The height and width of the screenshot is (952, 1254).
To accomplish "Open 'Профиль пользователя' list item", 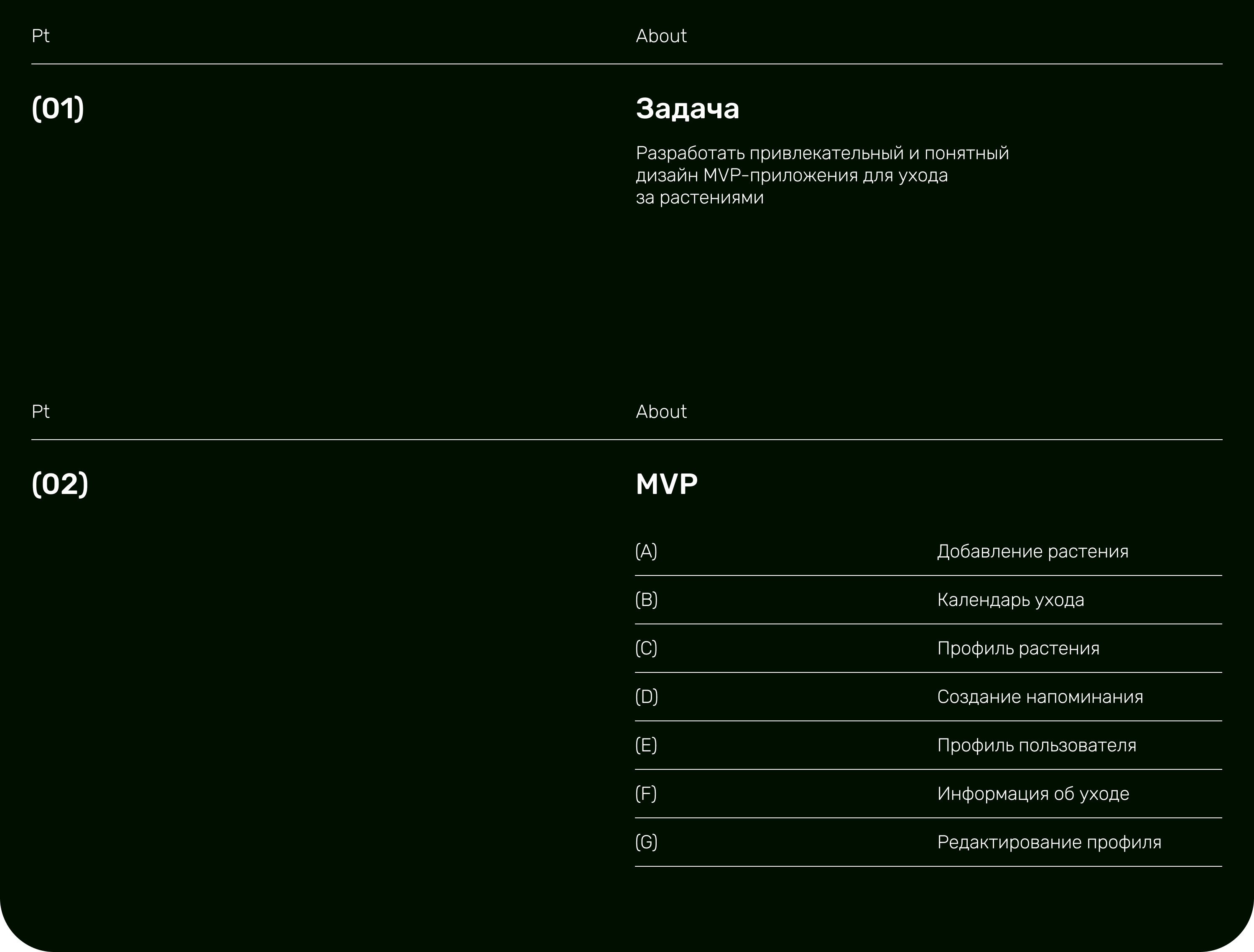I will point(1036,745).
